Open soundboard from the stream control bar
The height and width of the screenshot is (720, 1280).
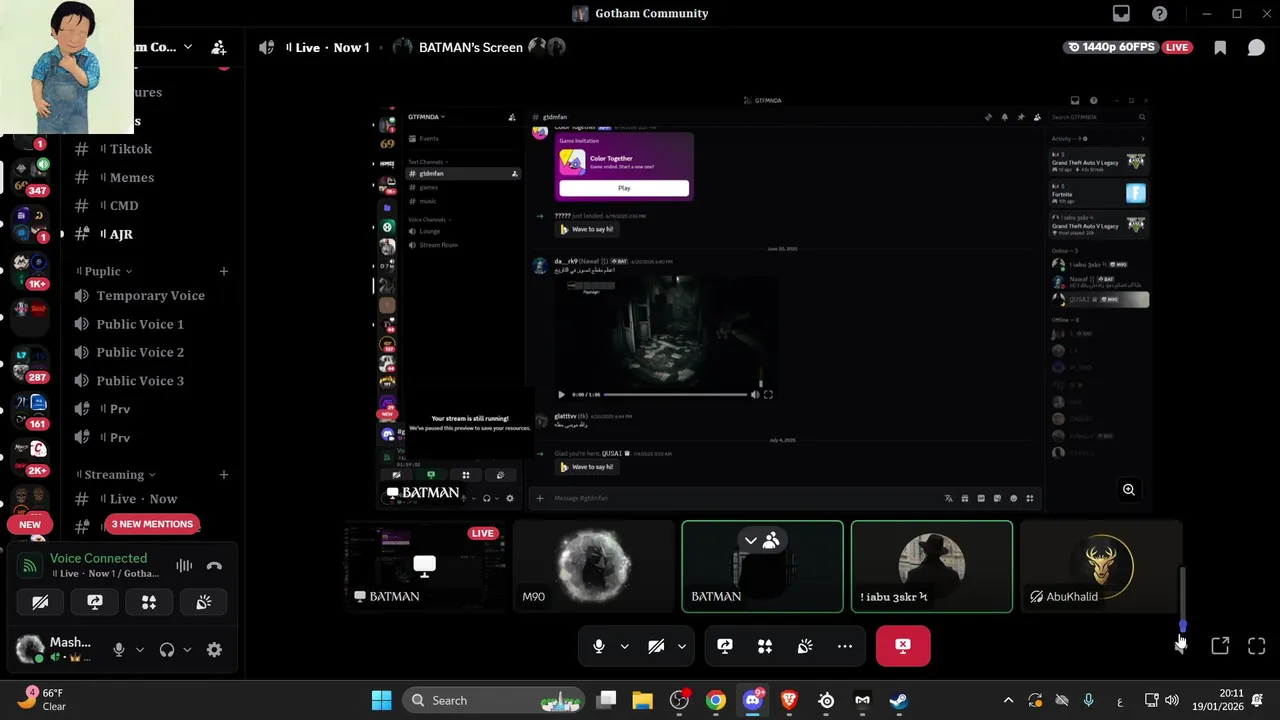[805, 646]
